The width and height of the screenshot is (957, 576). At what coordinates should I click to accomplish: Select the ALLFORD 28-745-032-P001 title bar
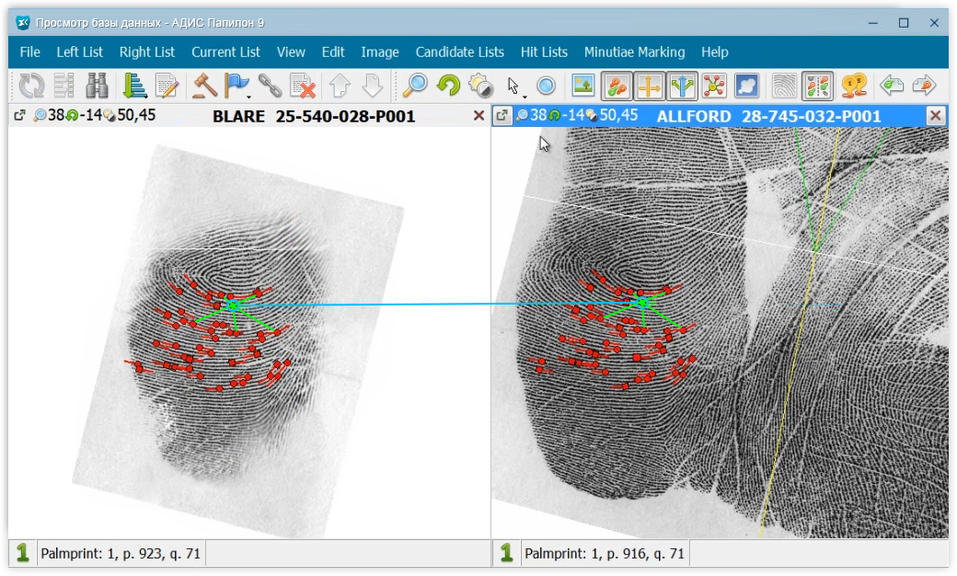tap(768, 116)
